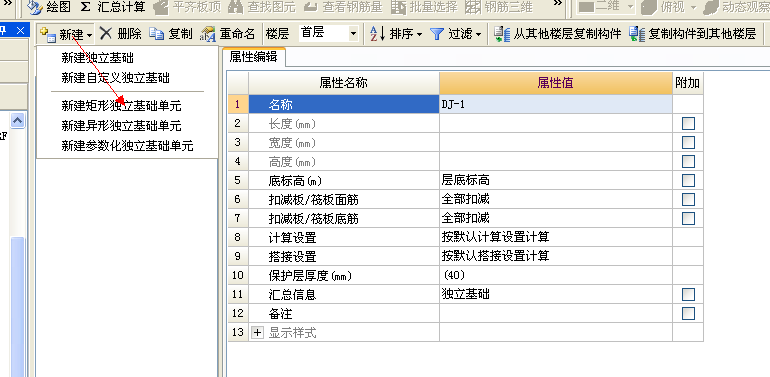Click 保护层厚度 value (40)

click(556, 275)
